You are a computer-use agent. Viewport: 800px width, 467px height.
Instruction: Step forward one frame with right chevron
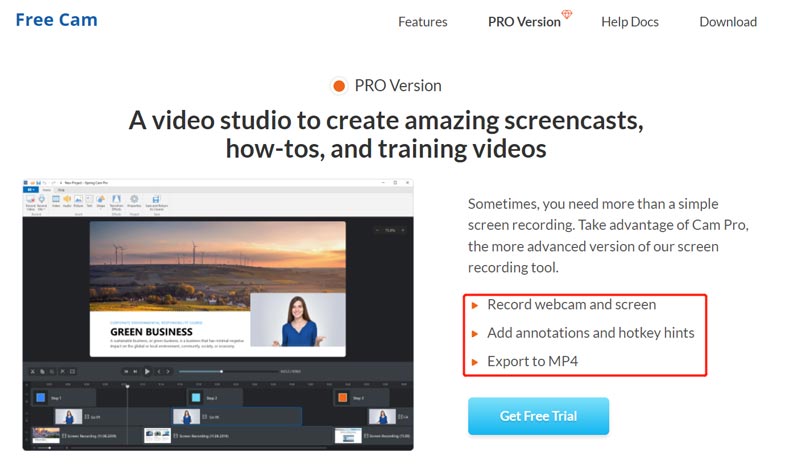(168, 372)
